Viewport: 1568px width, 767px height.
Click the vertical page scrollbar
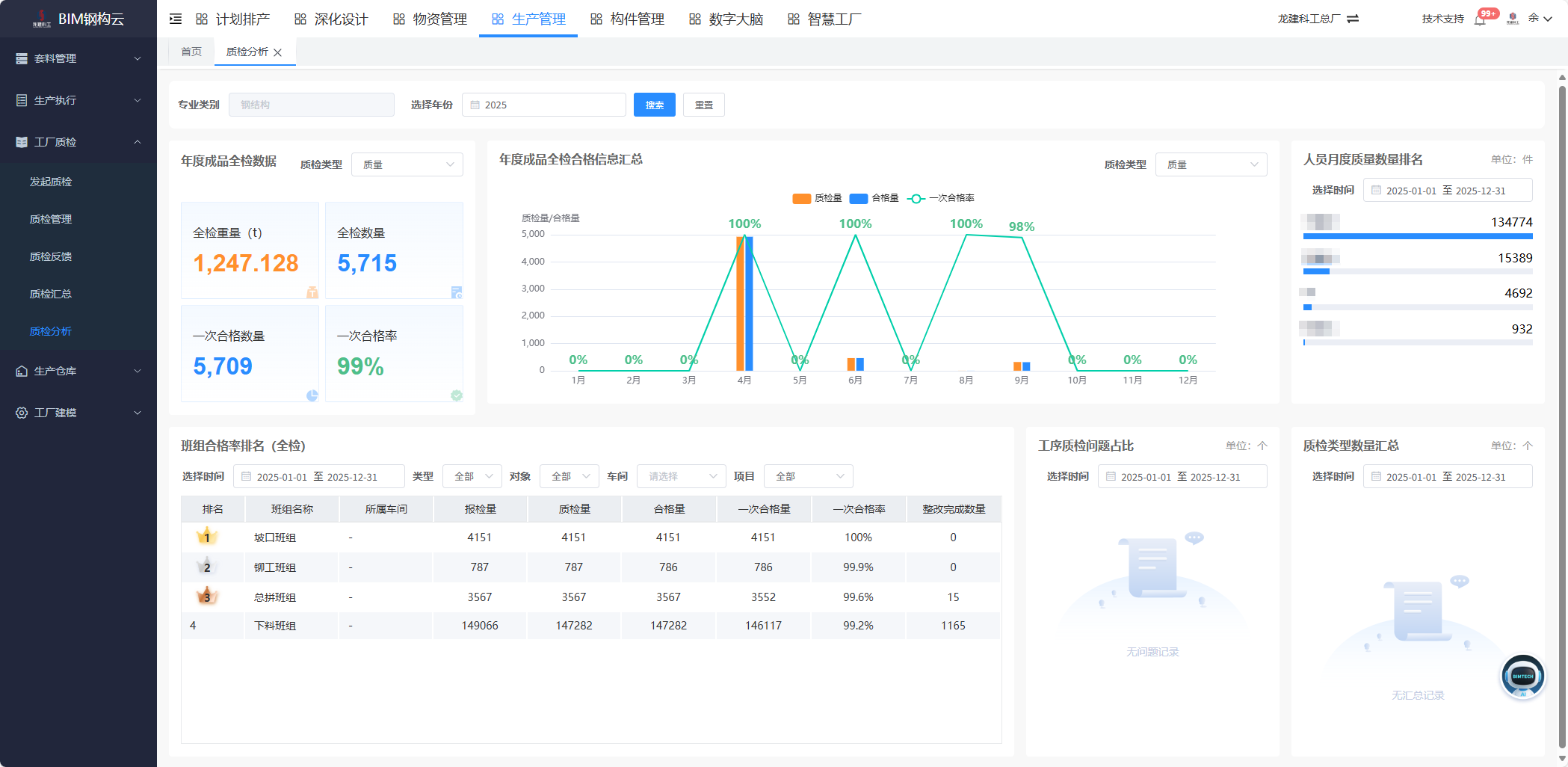[x=1562, y=416]
